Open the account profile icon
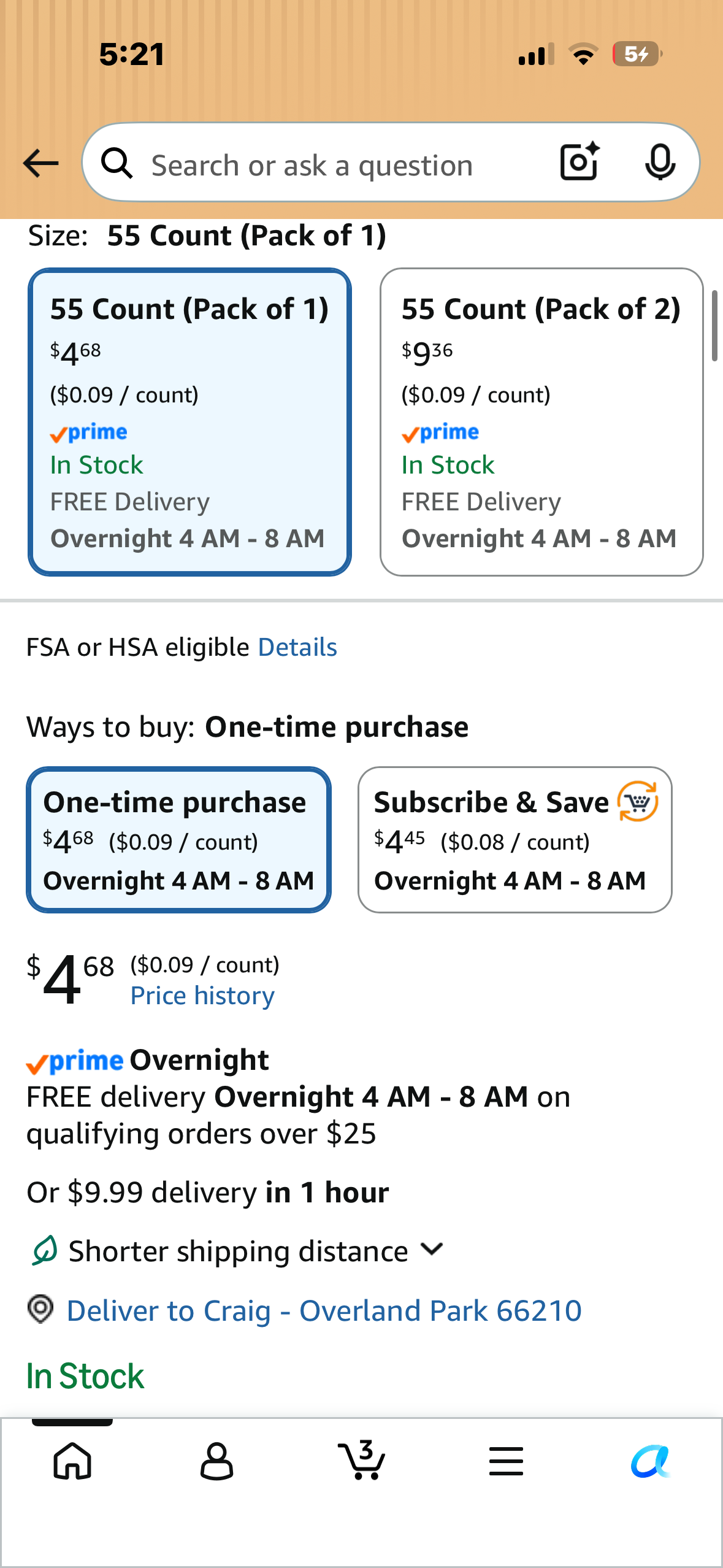This screenshot has height=1568, width=723. point(217,1461)
